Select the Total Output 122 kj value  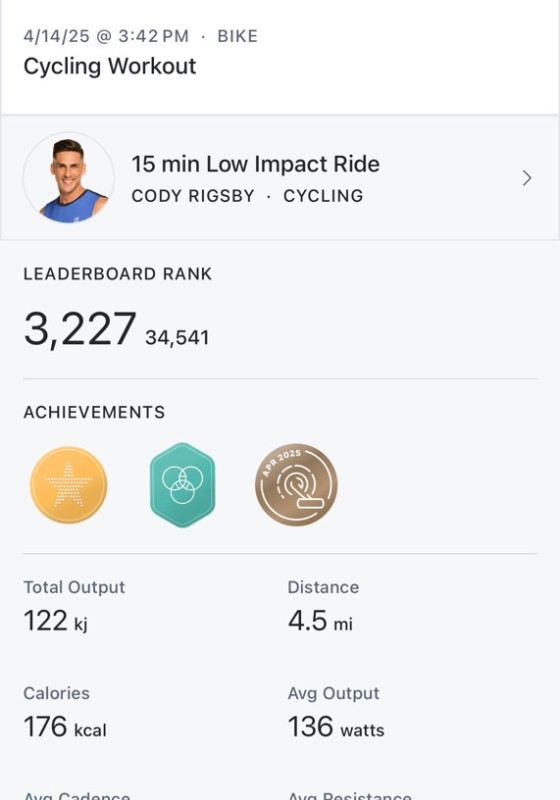(x=56, y=621)
